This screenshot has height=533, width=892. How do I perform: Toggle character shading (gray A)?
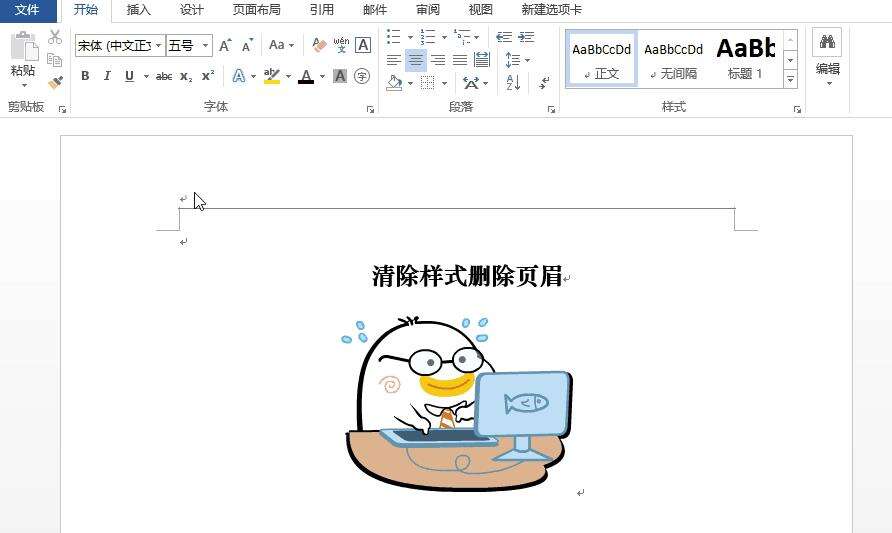tap(340, 76)
